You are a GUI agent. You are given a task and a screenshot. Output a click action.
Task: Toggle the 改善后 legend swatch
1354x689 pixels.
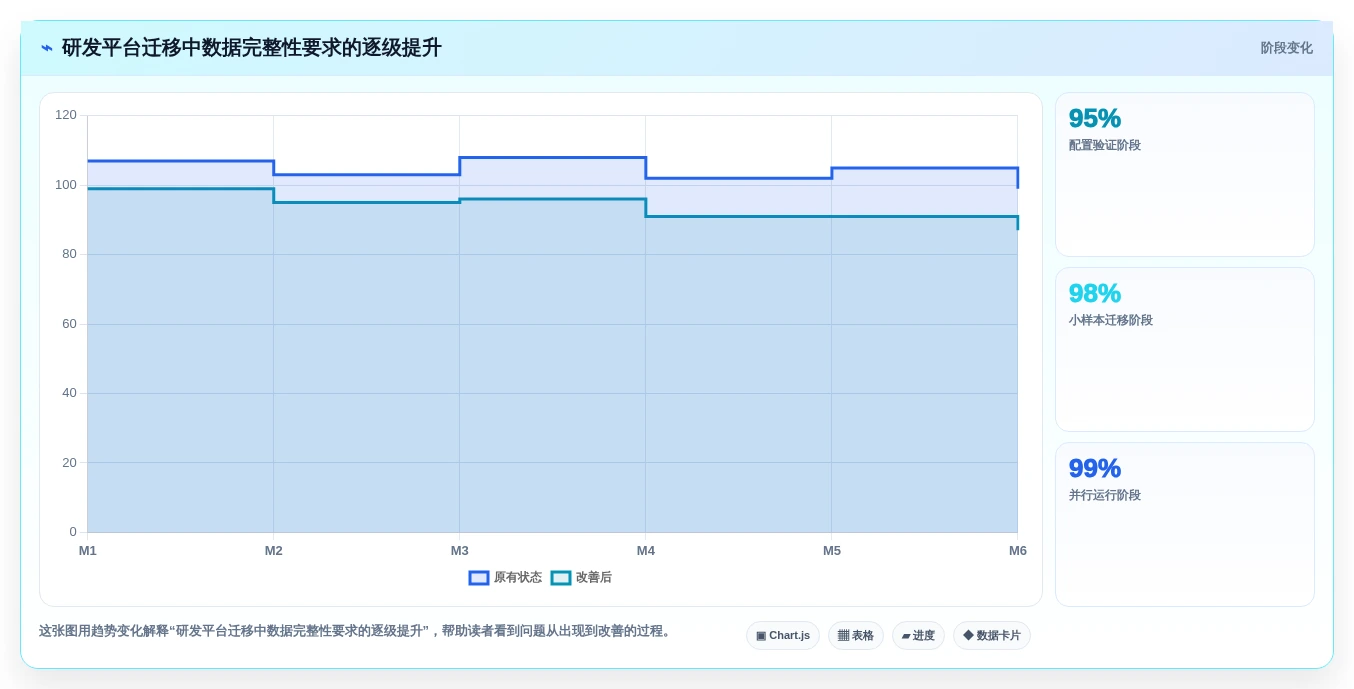click(561, 578)
